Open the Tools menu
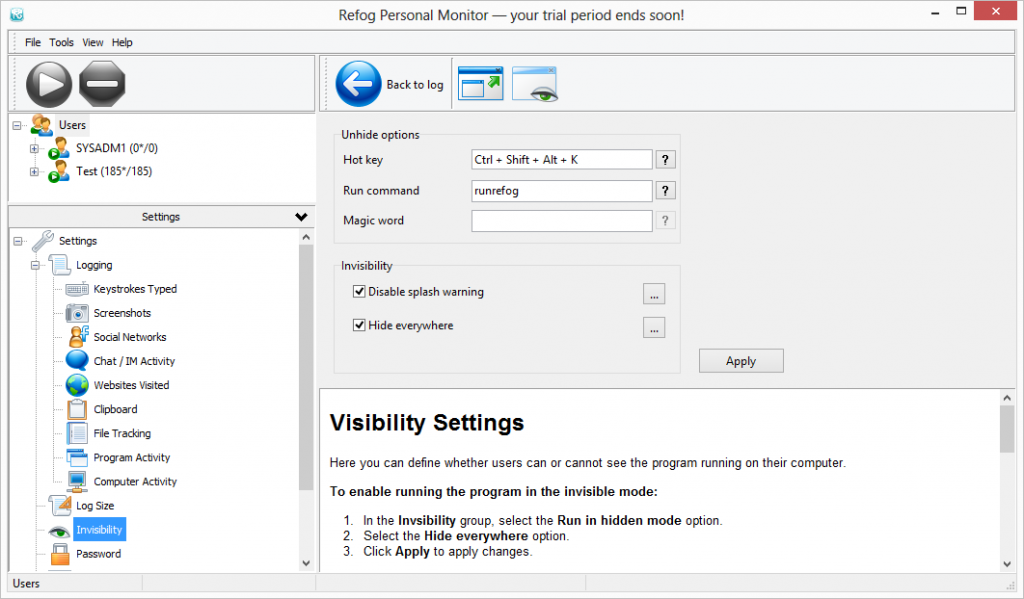Screen dimensions: 1024x599 pyautogui.click(x=62, y=42)
